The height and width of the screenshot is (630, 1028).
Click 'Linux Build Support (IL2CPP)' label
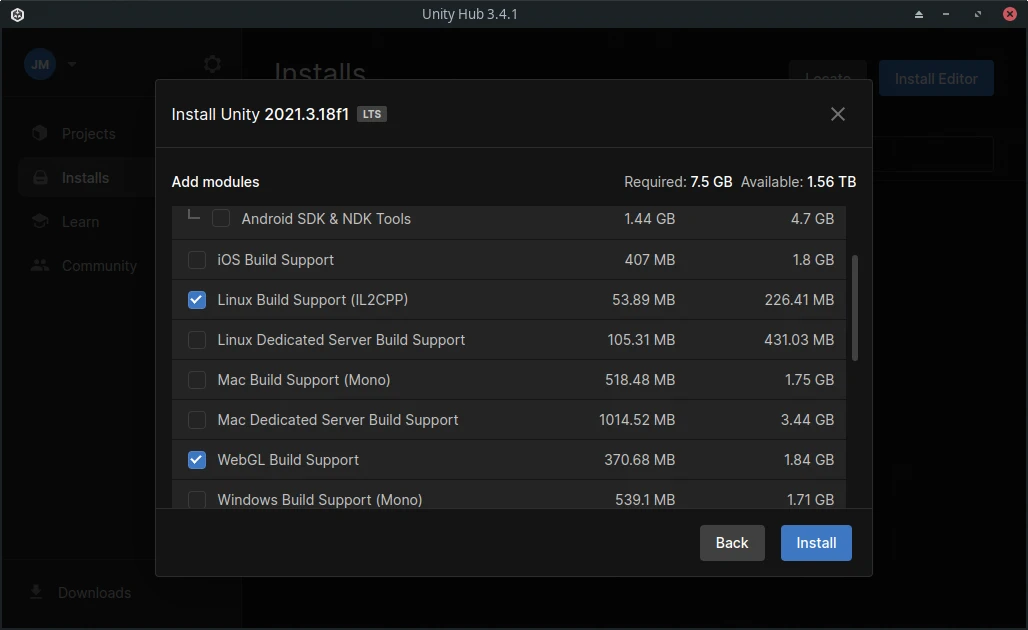[313, 300]
